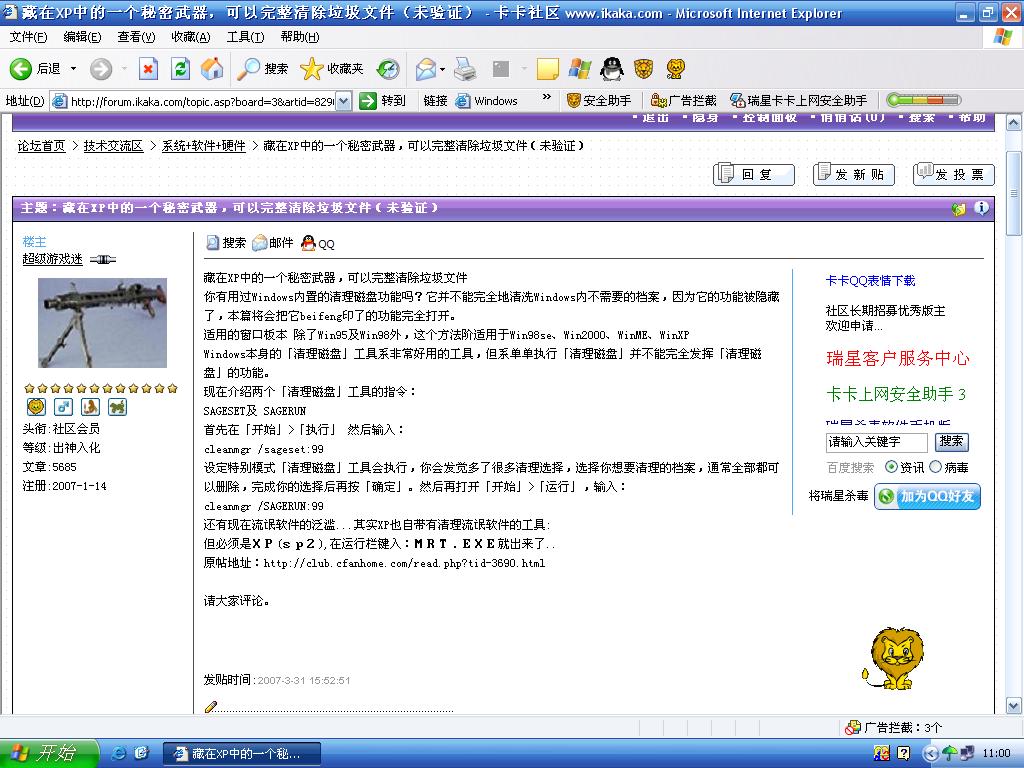Open the 收藏(A) favorites menu
The image size is (1024, 768).
[190, 37]
